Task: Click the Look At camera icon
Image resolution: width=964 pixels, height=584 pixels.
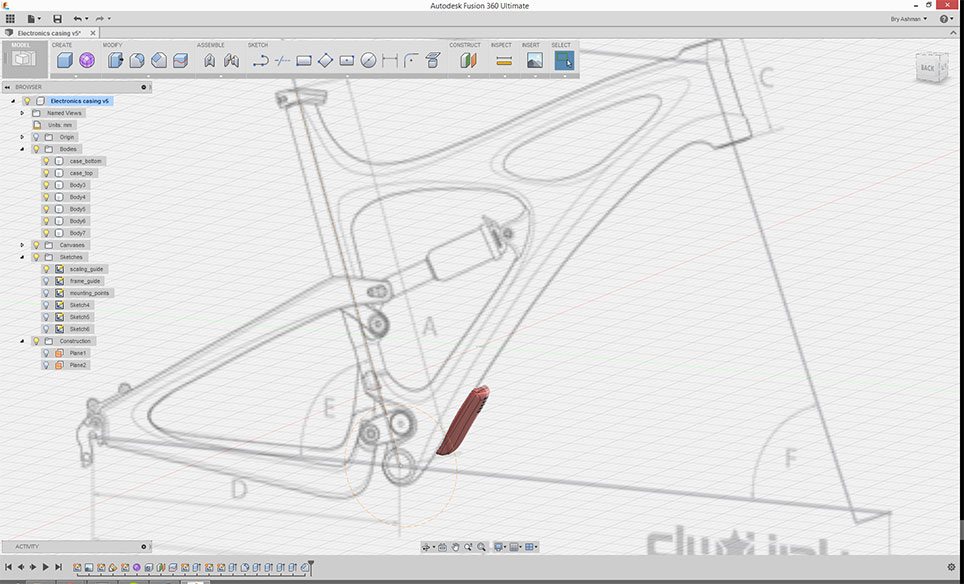Action: 442,547
